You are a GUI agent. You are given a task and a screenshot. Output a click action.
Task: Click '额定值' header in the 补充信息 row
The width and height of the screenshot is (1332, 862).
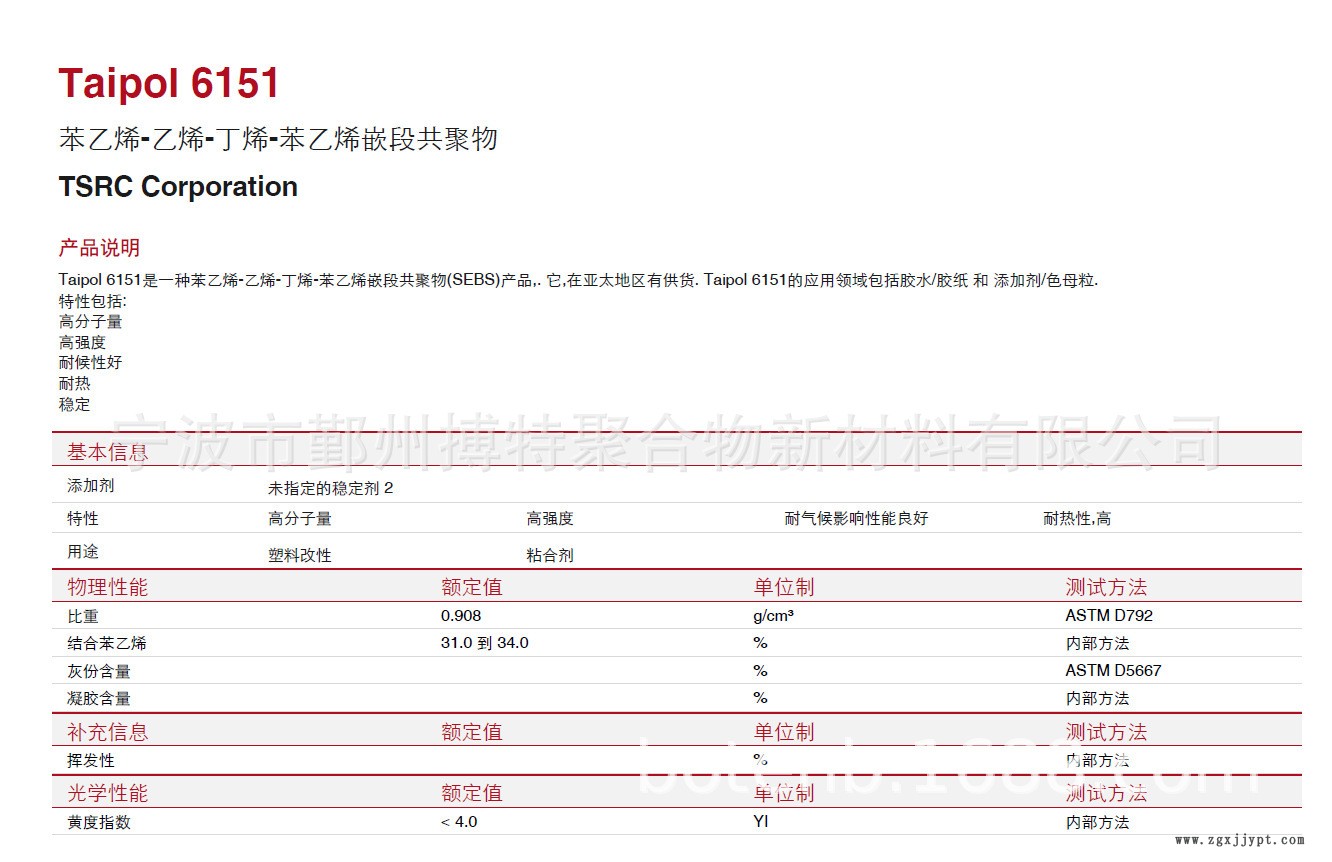(471, 732)
